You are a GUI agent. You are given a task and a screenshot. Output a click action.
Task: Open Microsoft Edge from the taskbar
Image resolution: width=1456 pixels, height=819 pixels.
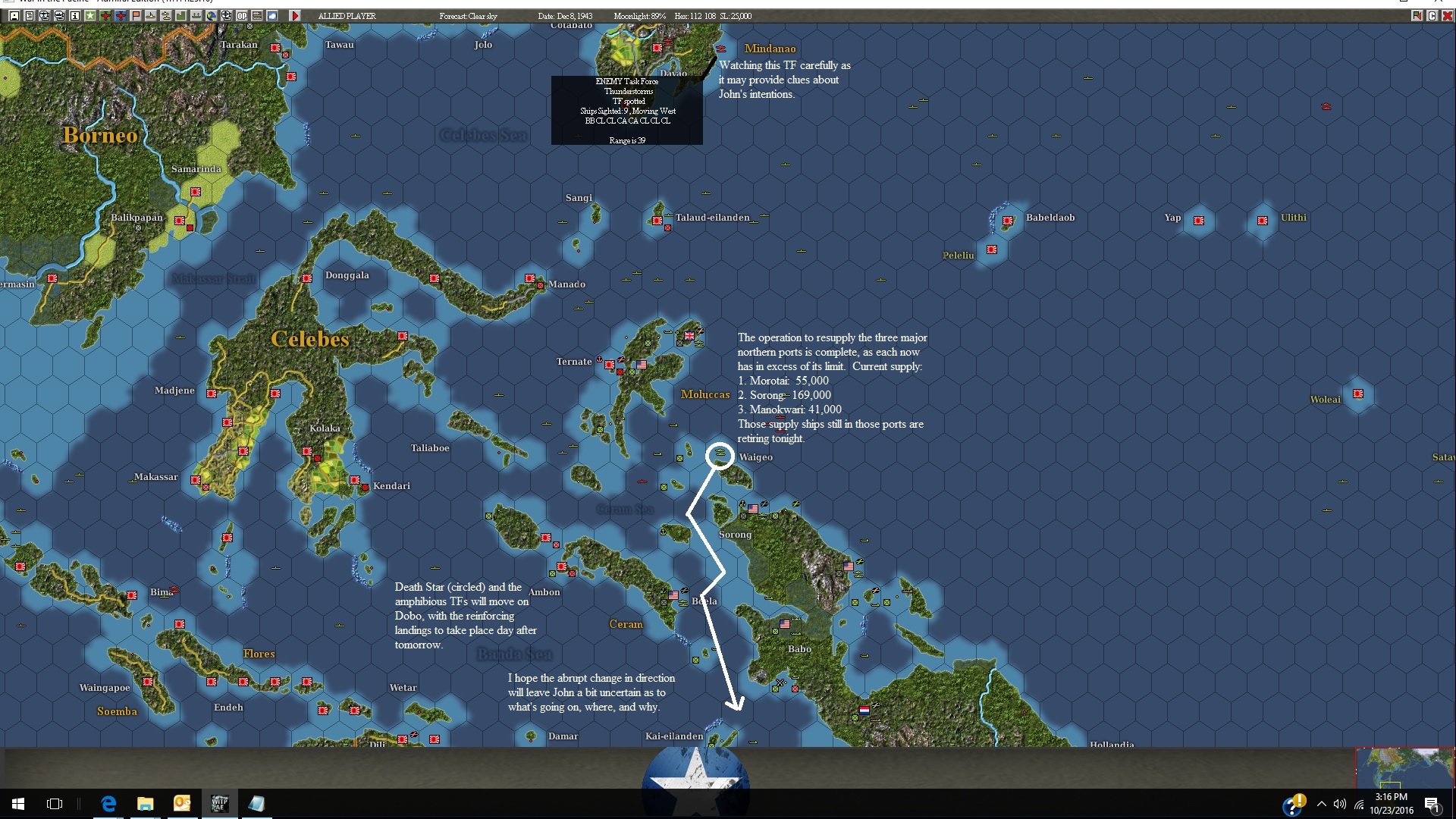tap(108, 804)
